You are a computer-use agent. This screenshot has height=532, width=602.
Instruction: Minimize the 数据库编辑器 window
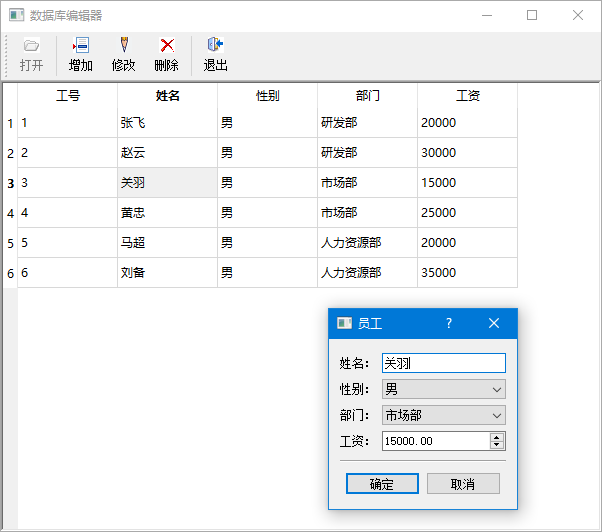click(x=487, y=15)
